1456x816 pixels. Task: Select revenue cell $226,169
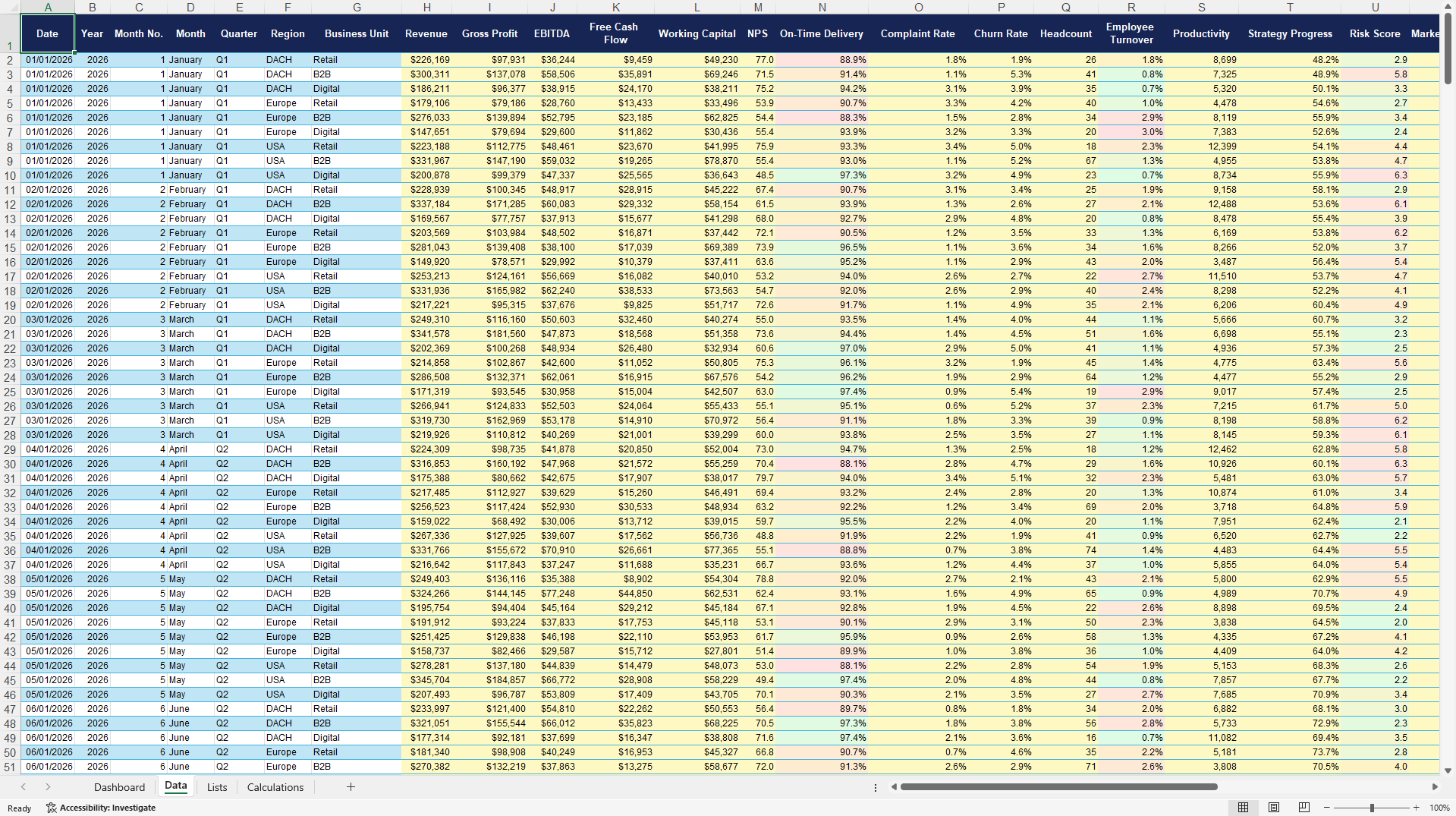(427, 60)
